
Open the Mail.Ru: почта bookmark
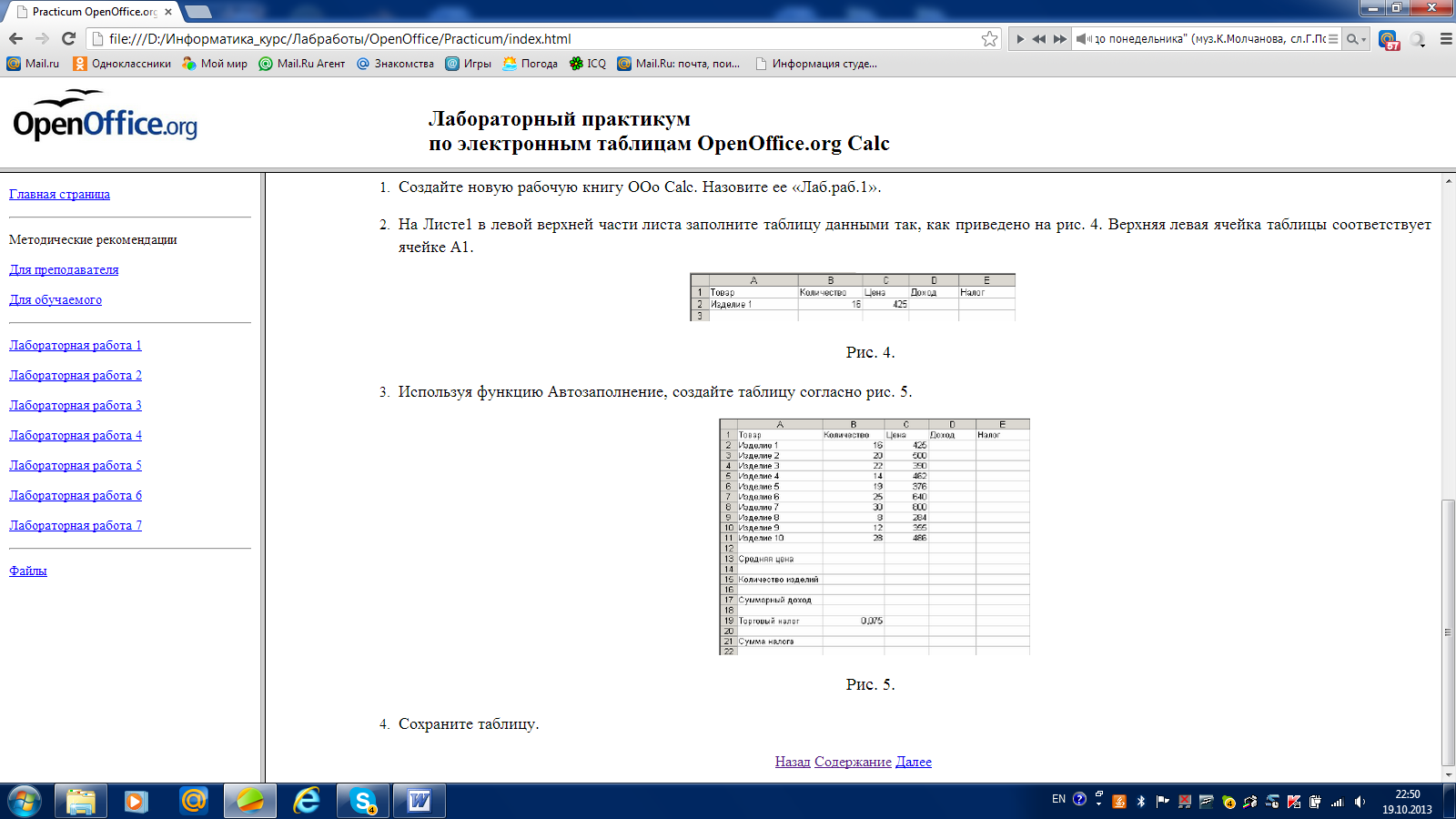coord(678,64)
